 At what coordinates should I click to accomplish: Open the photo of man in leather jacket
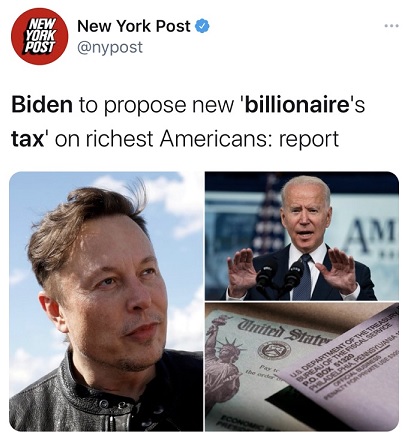[x=106, y=301]
